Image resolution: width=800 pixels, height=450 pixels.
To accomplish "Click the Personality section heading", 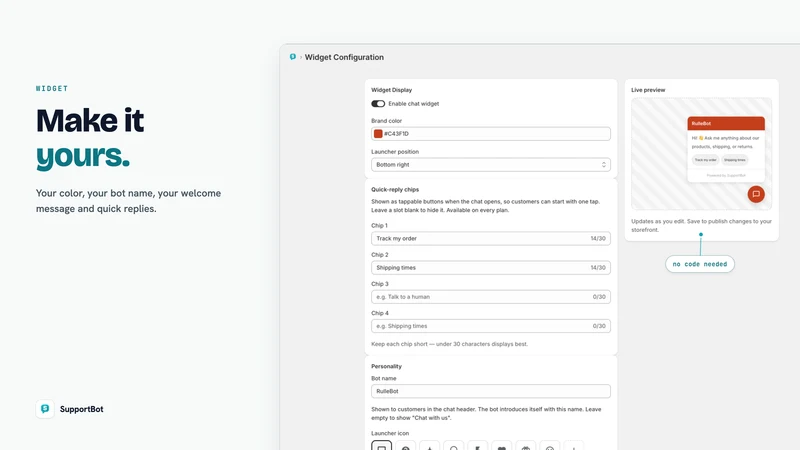I will point(386,366).
